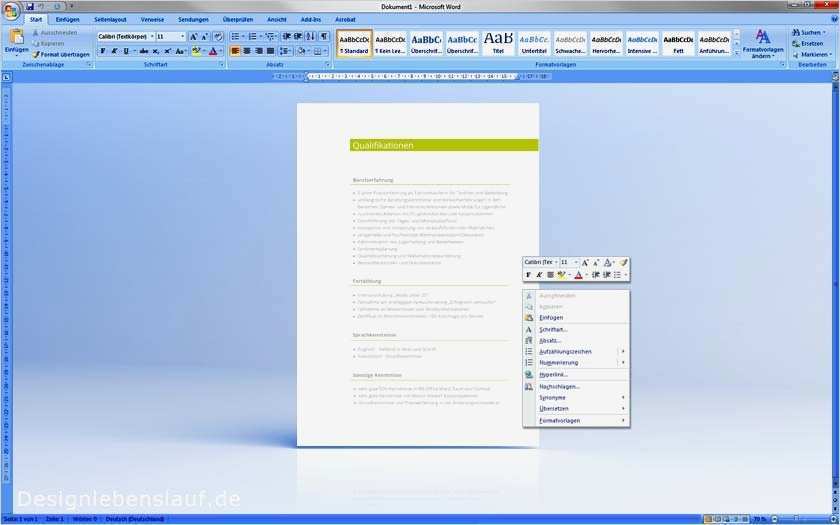Screen dimensions: 840x525
Task: Save the document from the quick access toolbar
Action: pos(31,6)
